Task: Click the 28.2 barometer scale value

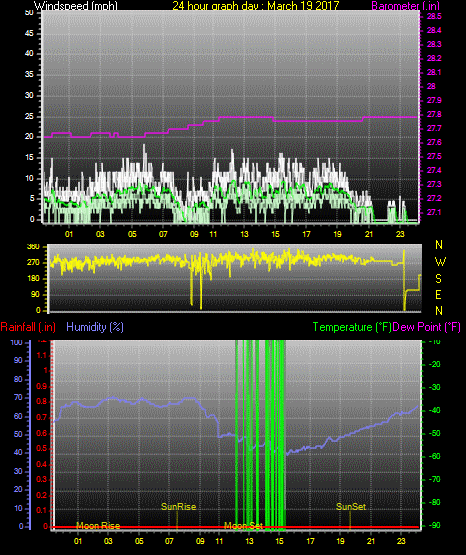Action: pos(434,58)
